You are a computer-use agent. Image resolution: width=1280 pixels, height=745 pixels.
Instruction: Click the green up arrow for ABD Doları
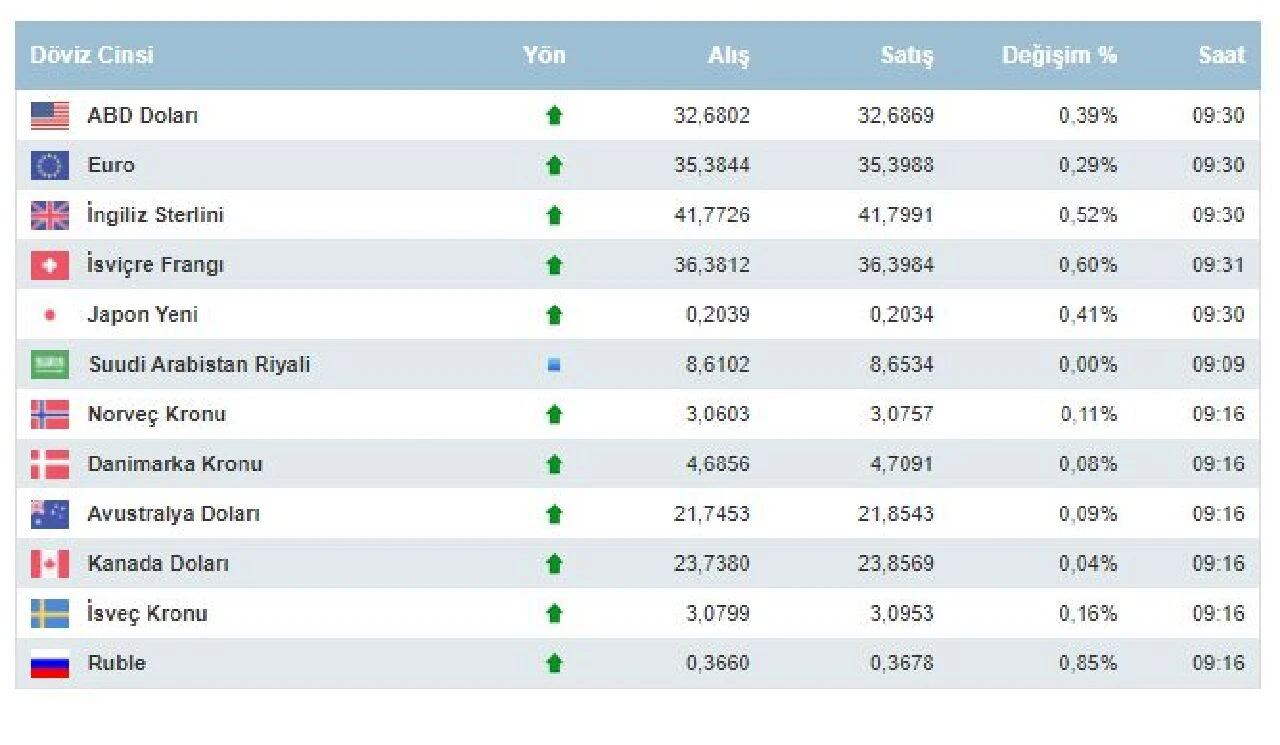(x=556, y=115)
